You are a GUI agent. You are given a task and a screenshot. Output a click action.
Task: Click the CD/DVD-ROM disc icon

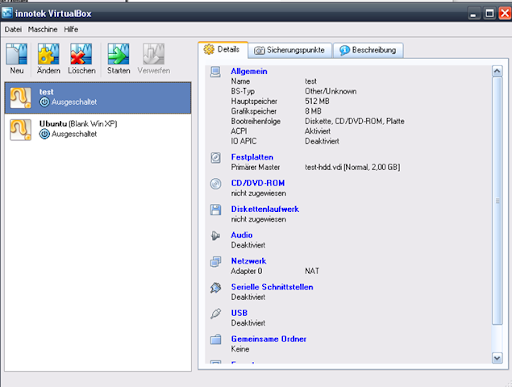click(216, 184)
